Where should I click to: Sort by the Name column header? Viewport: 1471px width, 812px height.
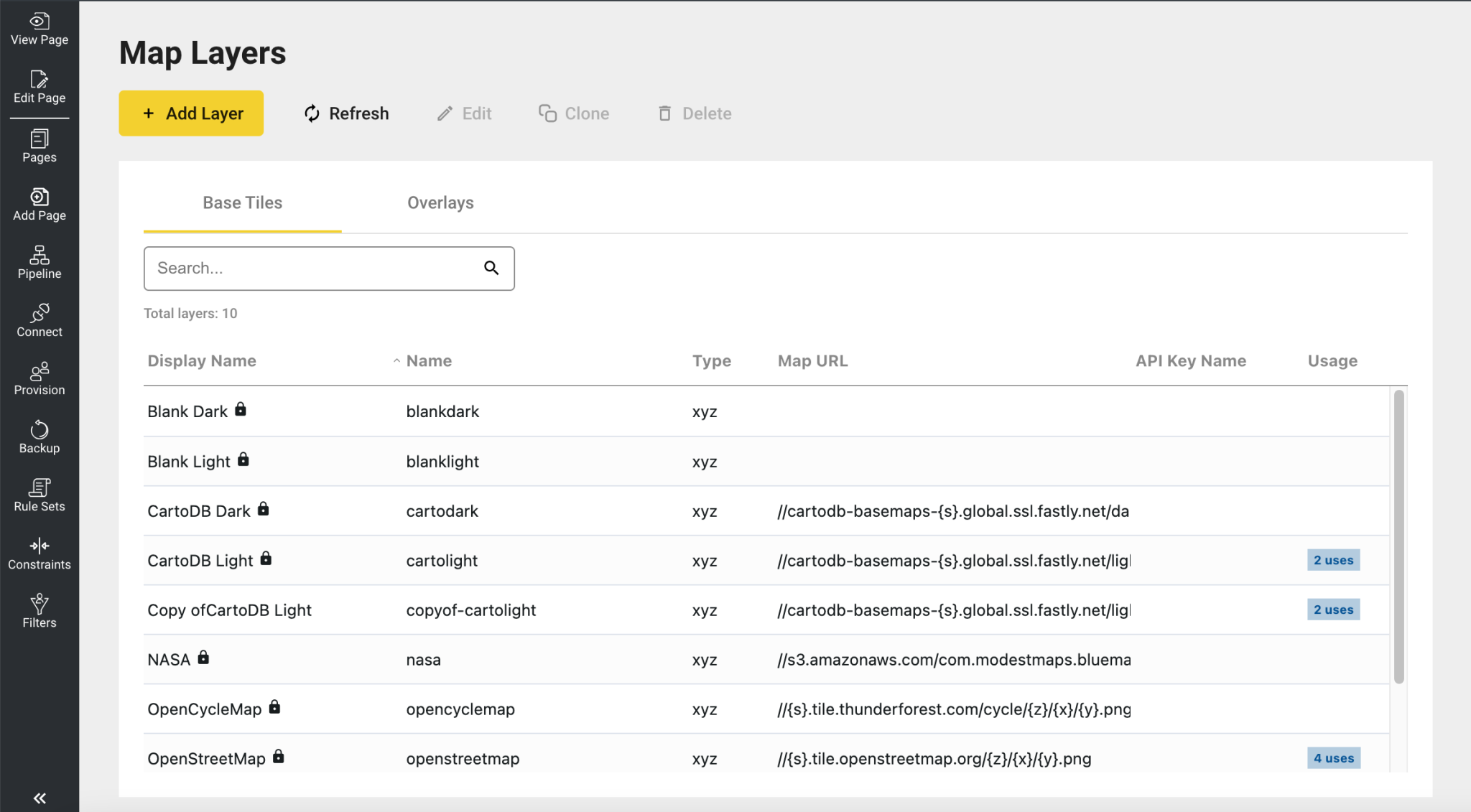coord(429,361)
